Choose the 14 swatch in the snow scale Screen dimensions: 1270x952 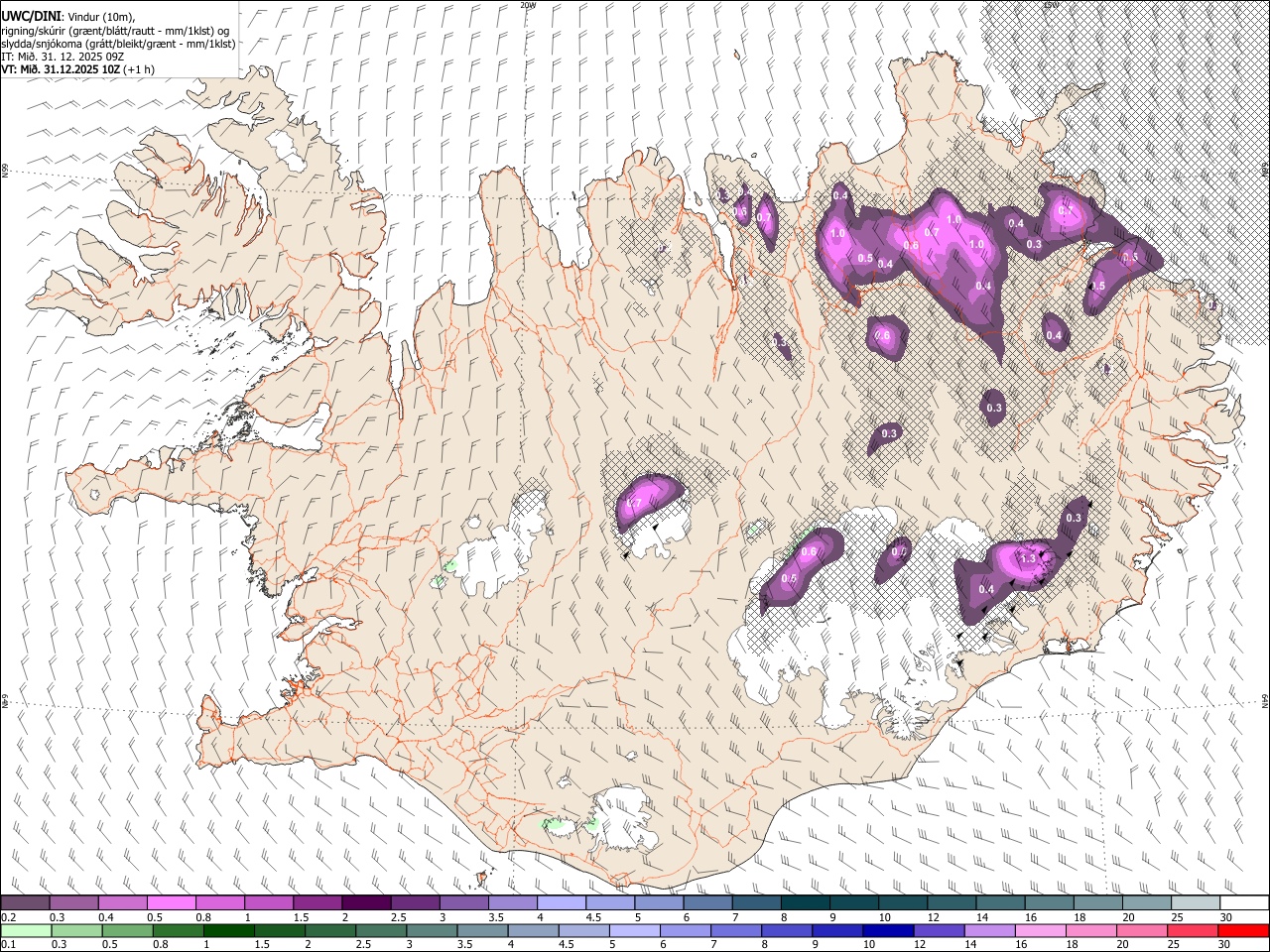[999, 903]
